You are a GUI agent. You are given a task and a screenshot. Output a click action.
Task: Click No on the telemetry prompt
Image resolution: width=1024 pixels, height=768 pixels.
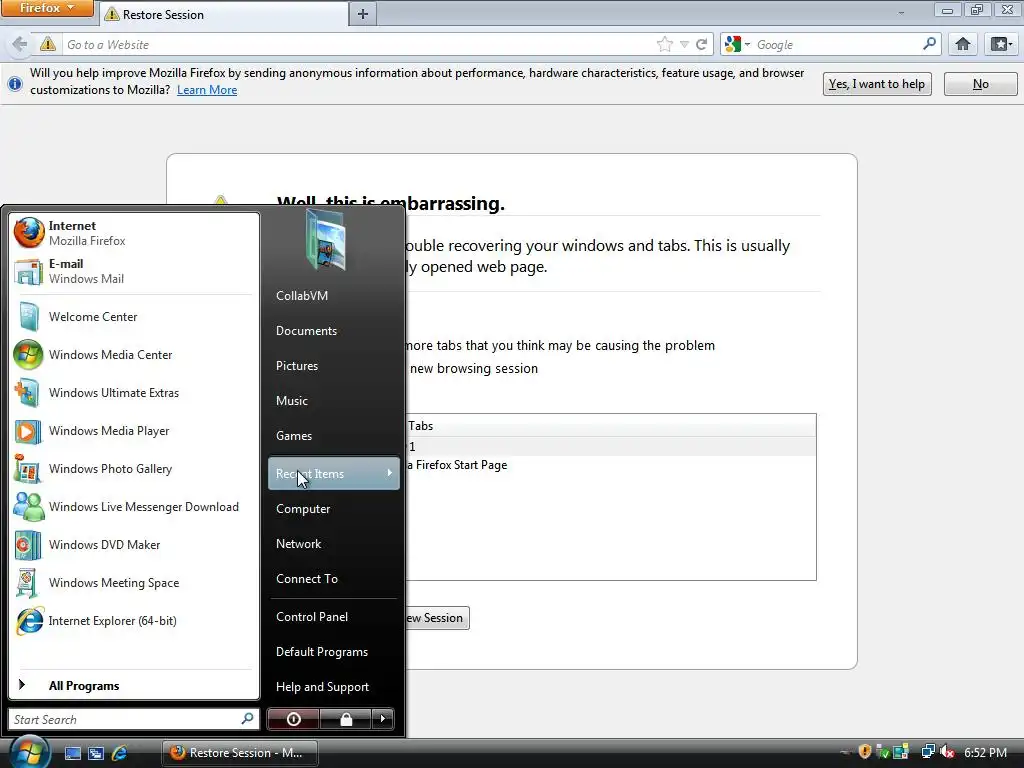pyautogui.click(x=980, y=84)
